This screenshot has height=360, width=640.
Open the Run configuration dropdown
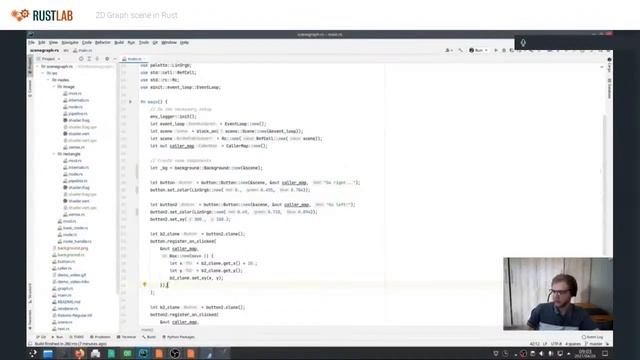(x=478, y=50)
